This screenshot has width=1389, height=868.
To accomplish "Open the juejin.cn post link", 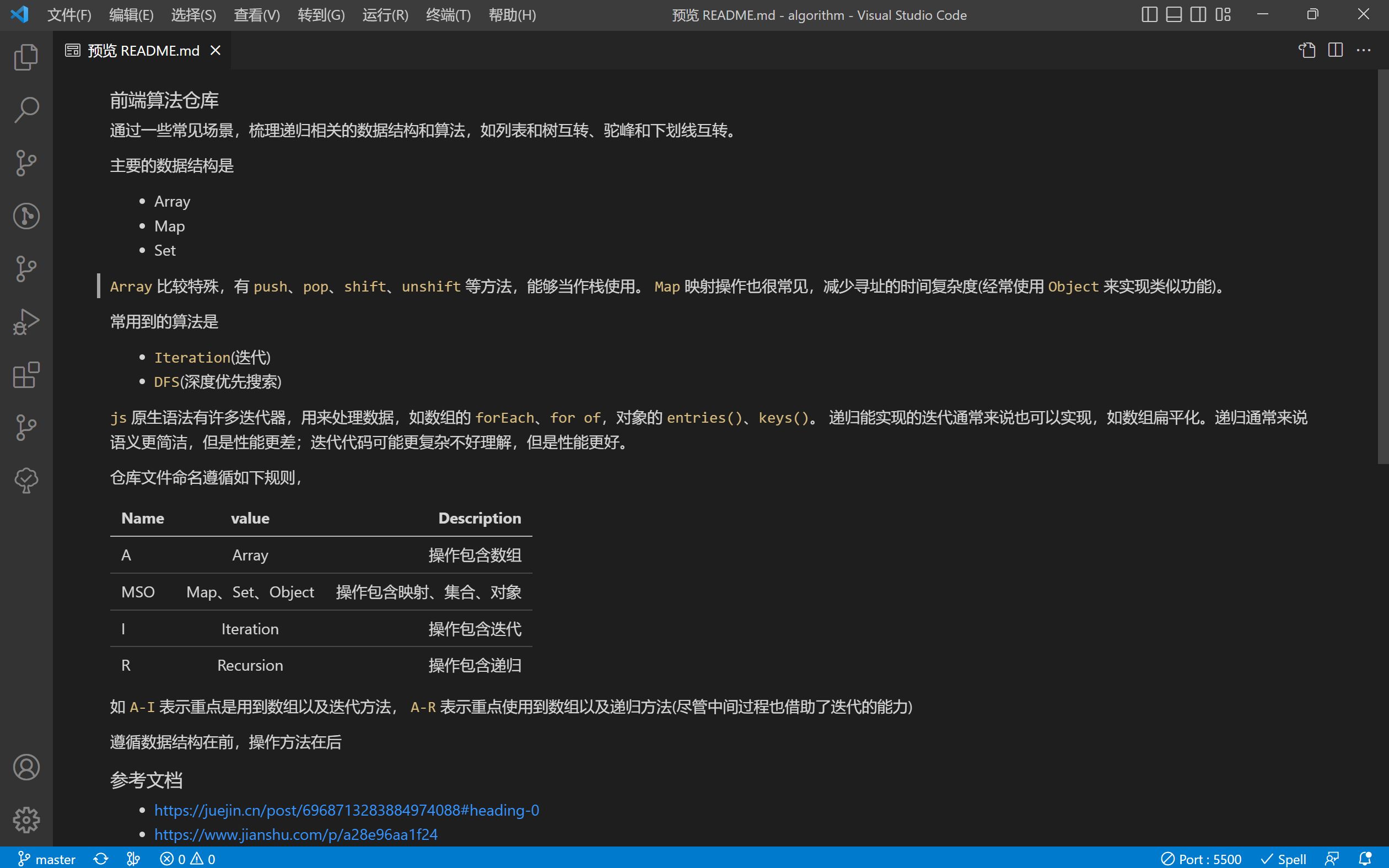I will click(347, 810).
